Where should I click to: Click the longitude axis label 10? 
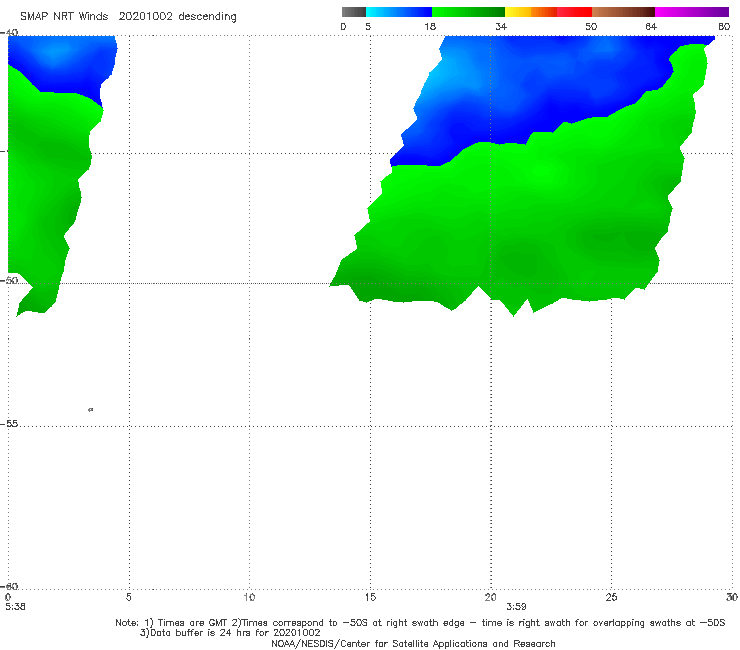249,597
